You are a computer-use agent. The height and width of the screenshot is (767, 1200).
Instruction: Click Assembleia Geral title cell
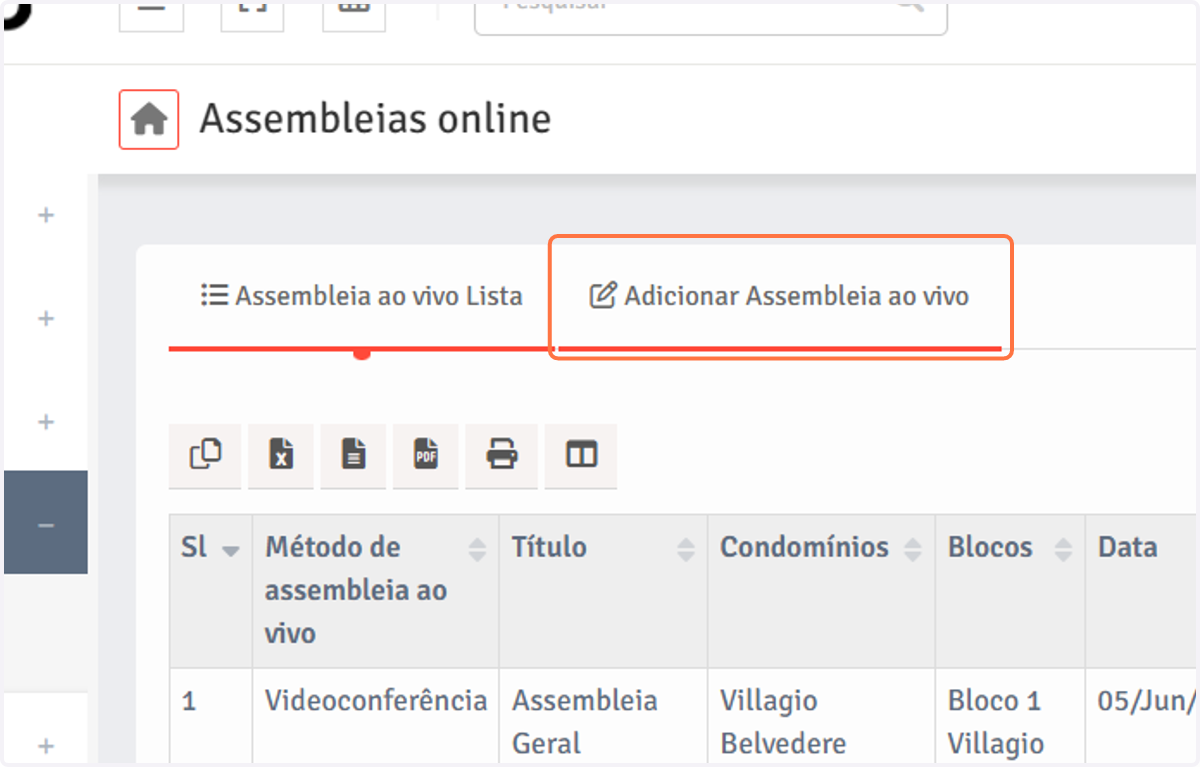click(603, 717)
